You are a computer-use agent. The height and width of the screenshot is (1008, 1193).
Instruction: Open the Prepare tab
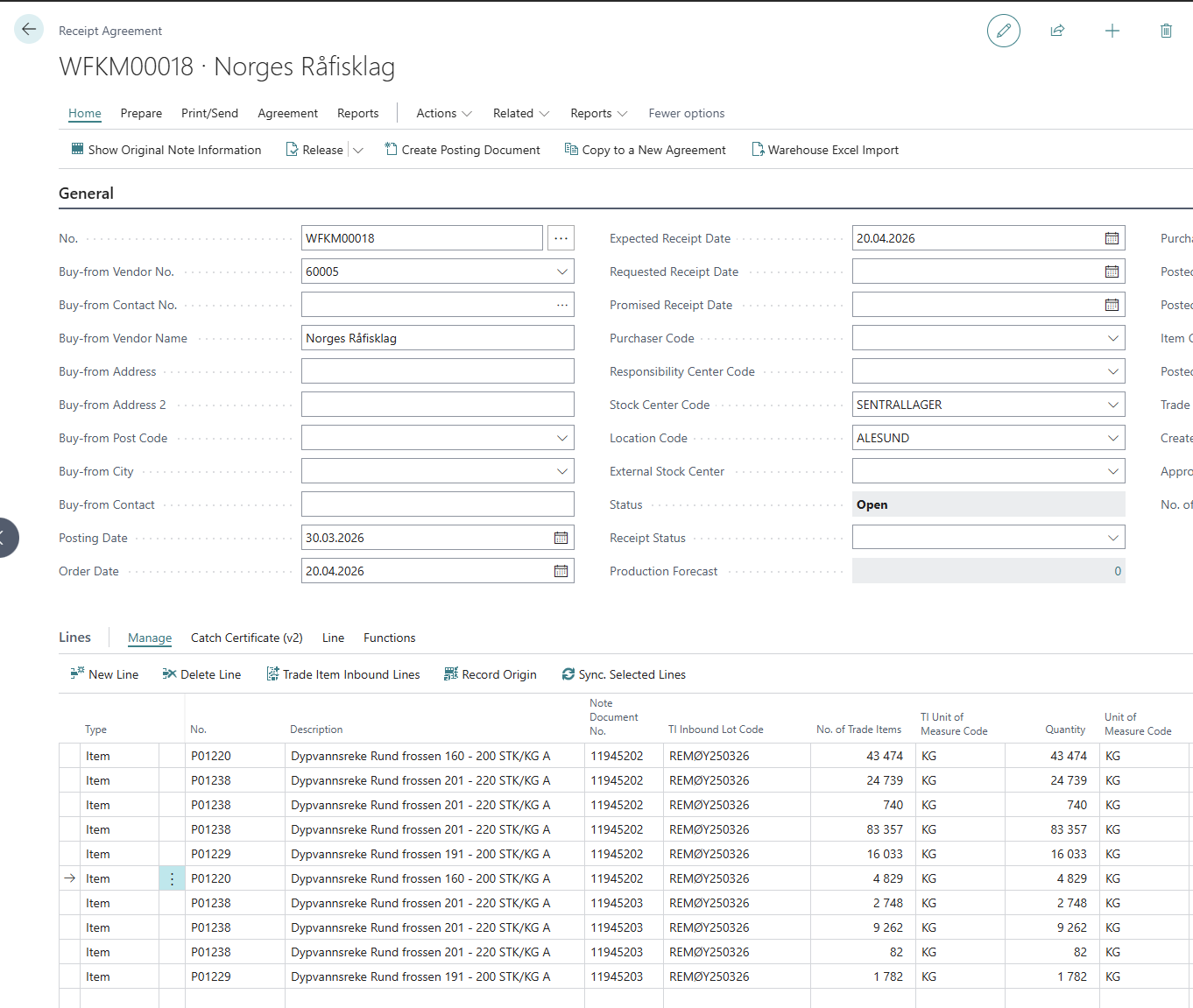(141, 113)
